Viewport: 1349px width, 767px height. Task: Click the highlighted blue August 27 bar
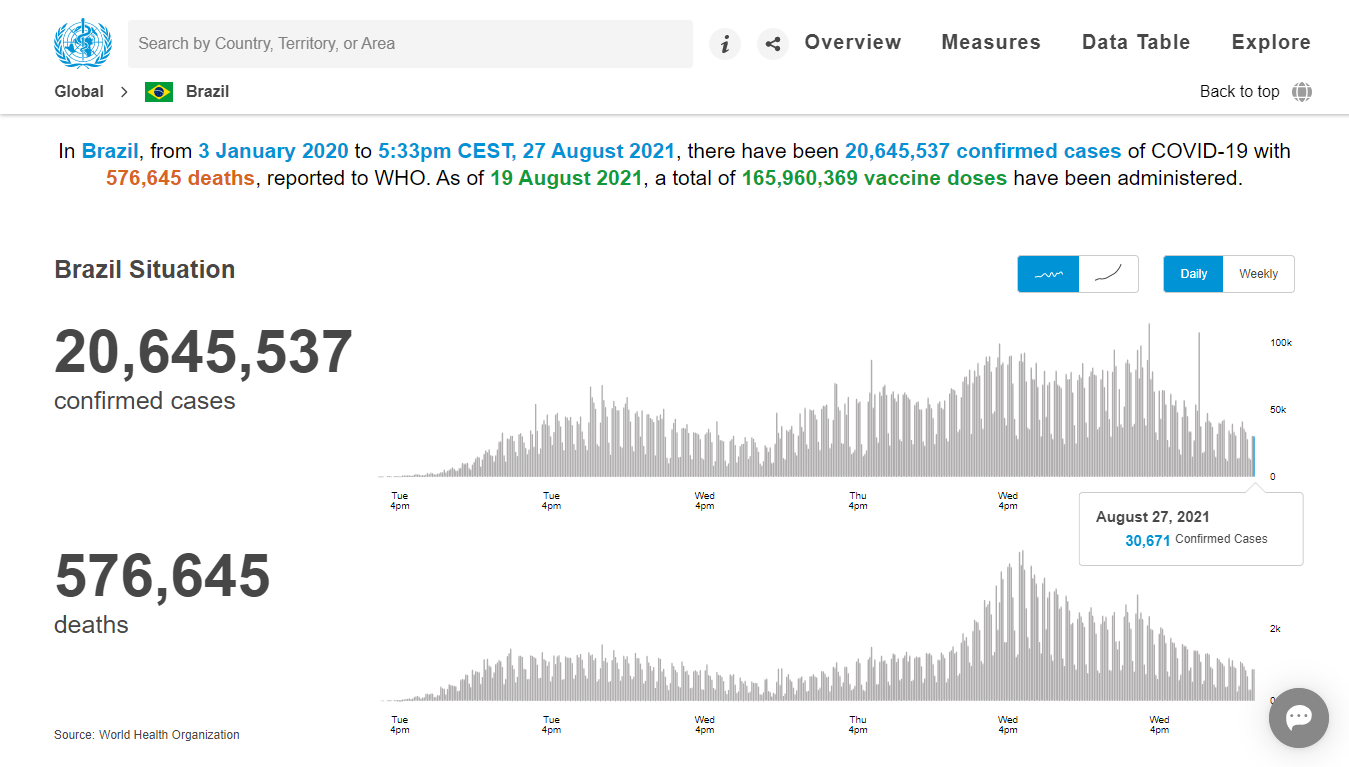coord(1254,456)
